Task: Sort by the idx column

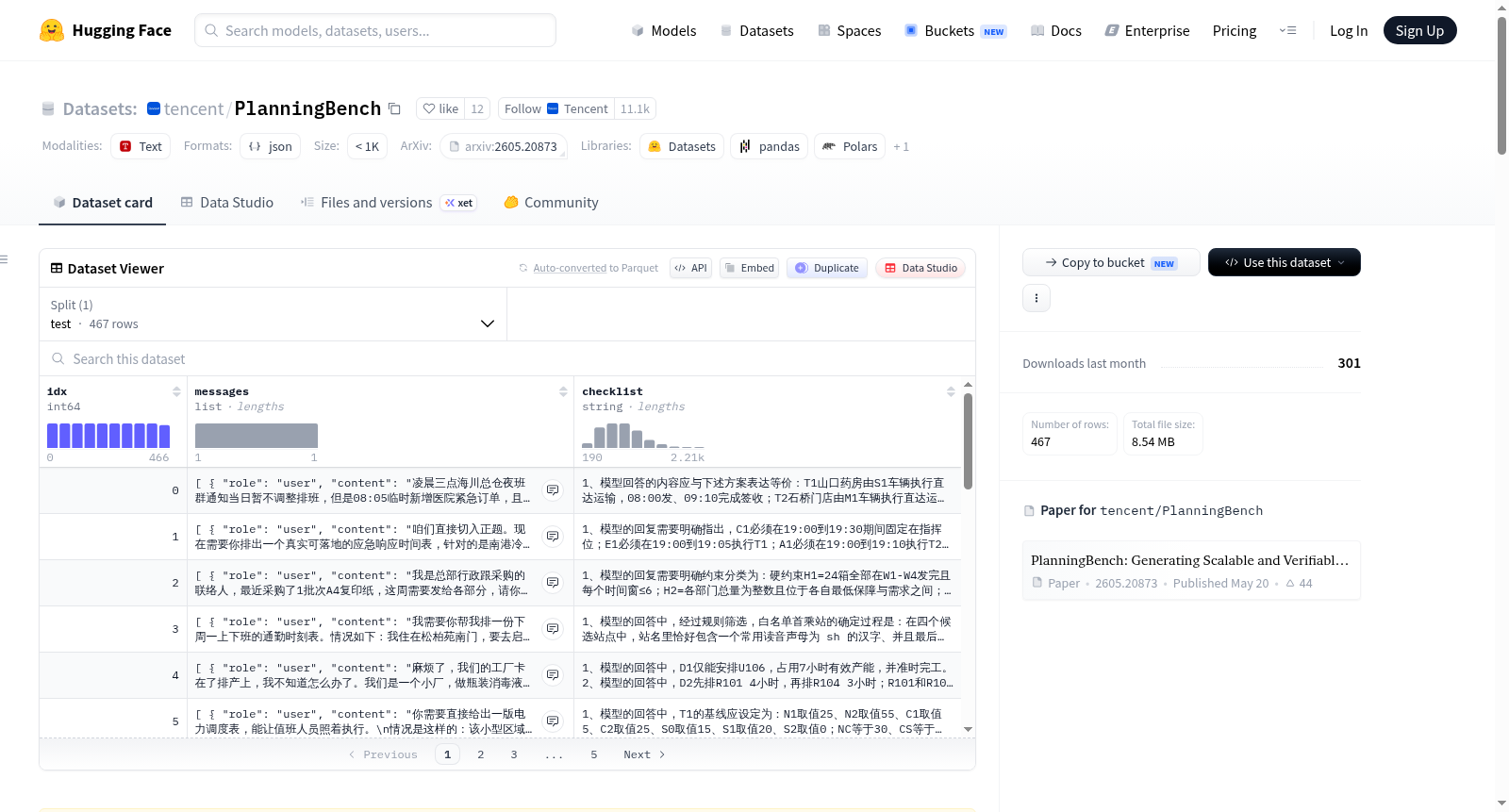Action: coord(176,391)
